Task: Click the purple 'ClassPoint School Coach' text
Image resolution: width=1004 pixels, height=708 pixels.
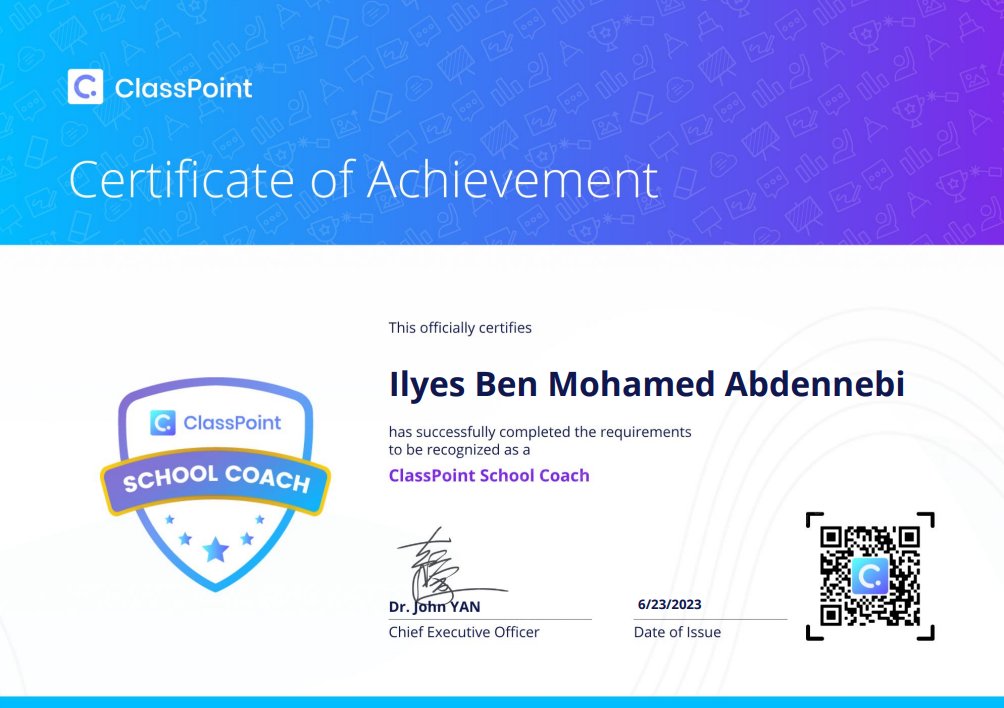Action: point(489,476)
